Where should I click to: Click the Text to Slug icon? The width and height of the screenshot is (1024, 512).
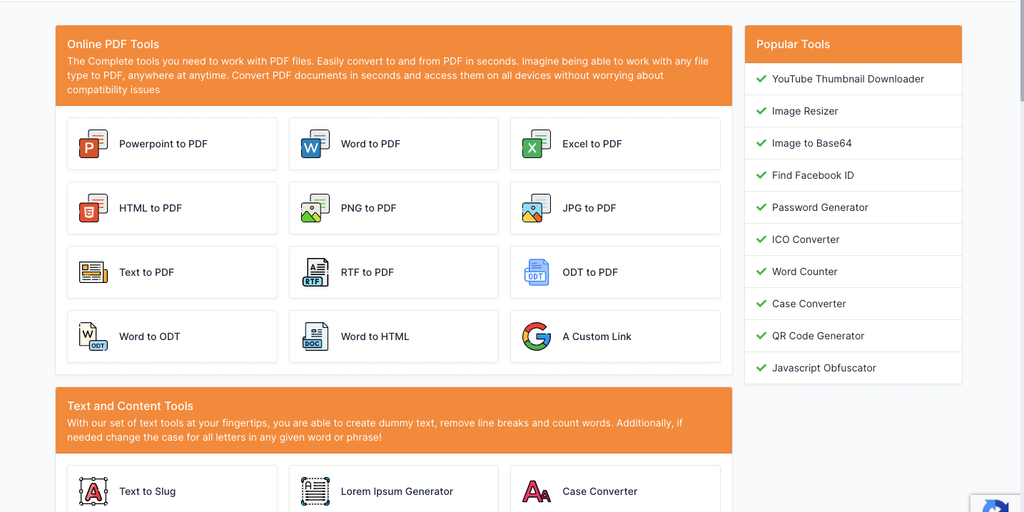[93, 491]
